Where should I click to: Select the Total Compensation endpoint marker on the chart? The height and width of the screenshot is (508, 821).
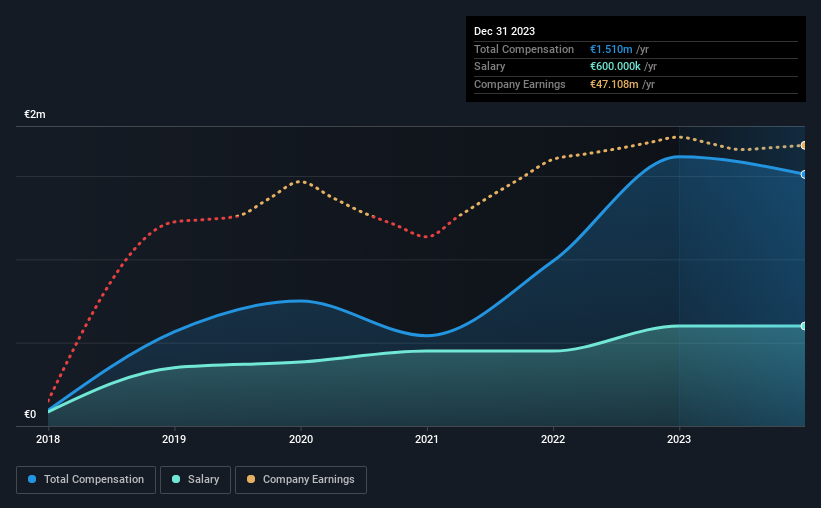click(x=803, y=174)
